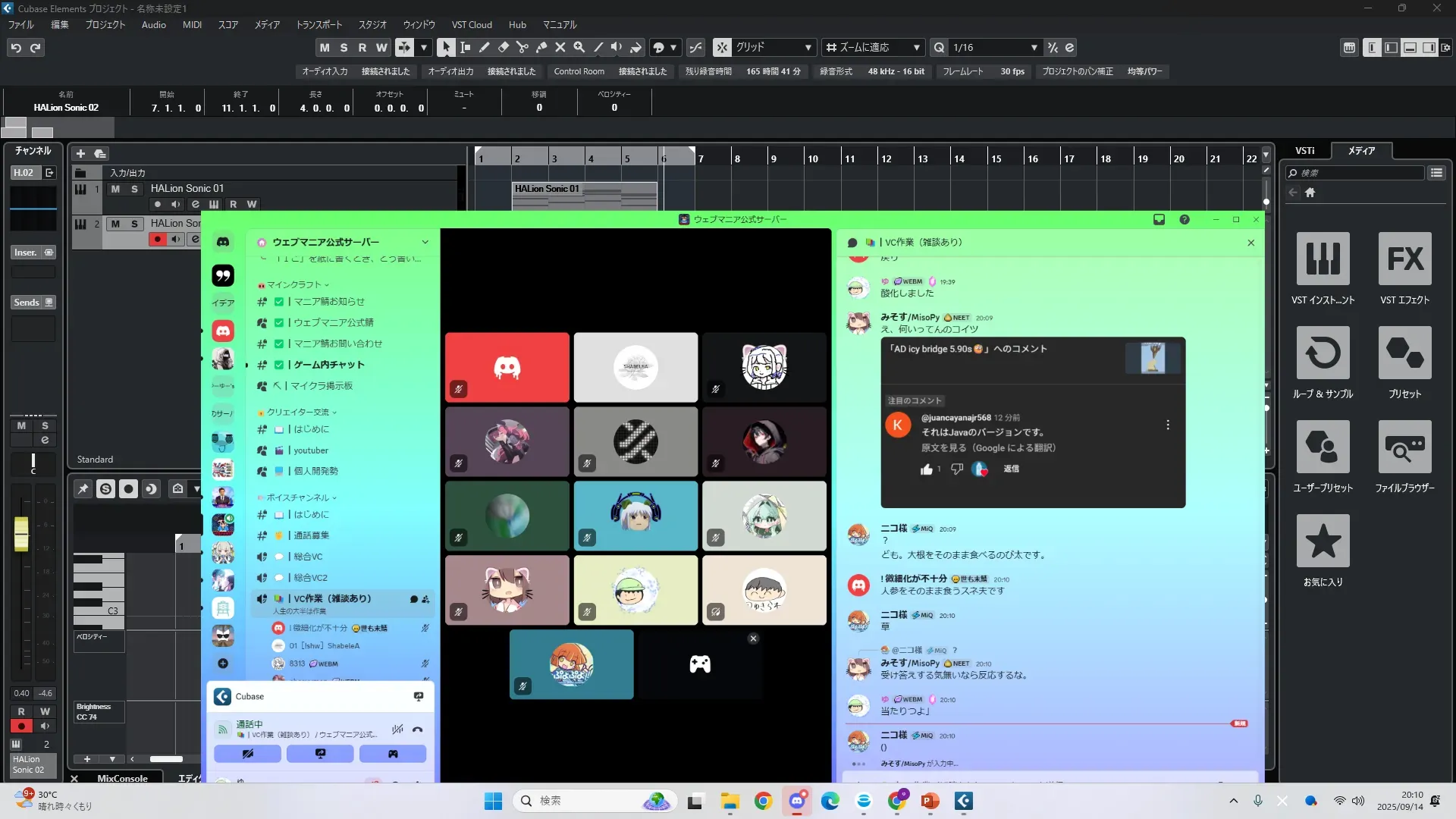
Task: Open the grid snap type dropdown
Action: pos(808,47)
